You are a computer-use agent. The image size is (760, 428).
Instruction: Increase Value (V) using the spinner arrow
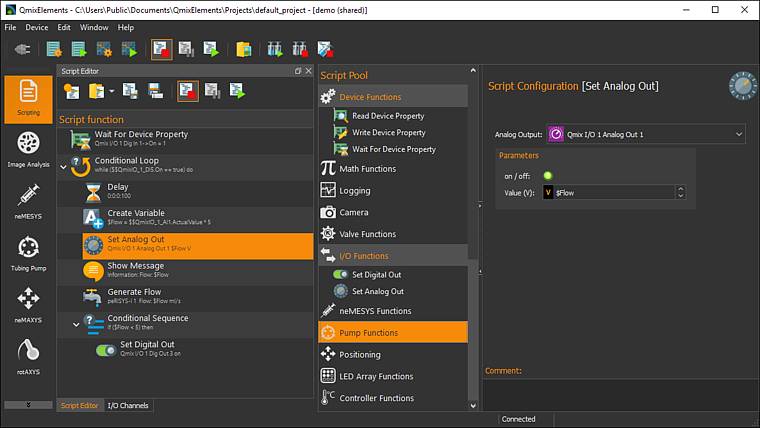(x=680, y=188)
